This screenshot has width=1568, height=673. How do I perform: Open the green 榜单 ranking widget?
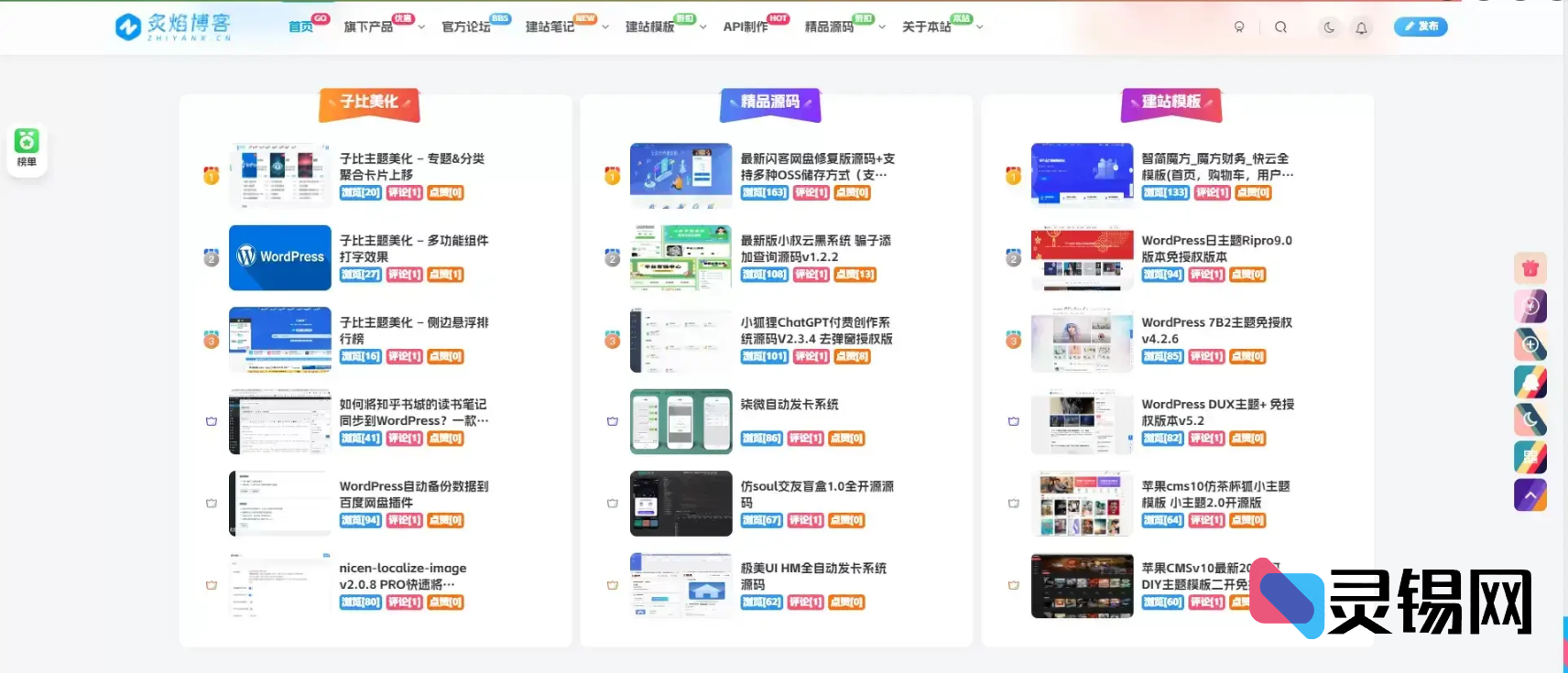pyautogui.click(x=27, y=148)
